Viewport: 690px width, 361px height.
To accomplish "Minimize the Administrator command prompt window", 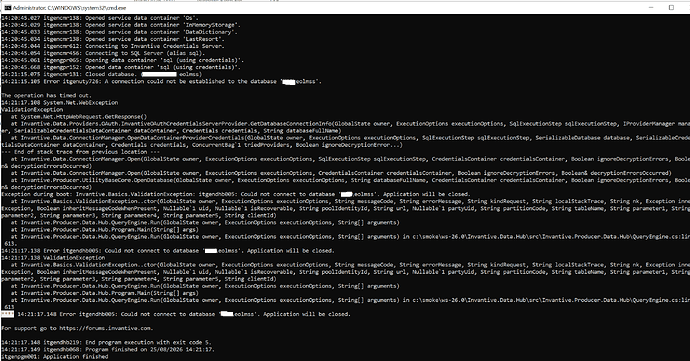I will coord(651,7).
